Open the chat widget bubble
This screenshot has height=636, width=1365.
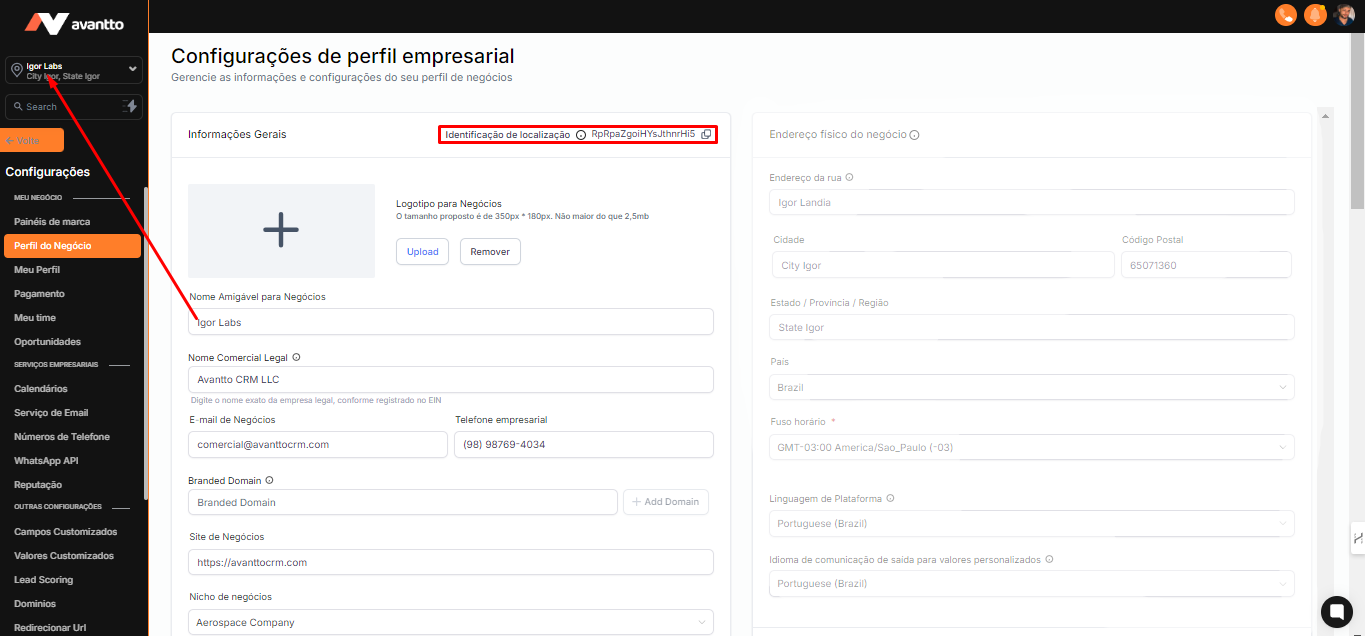click(1336, 611)
